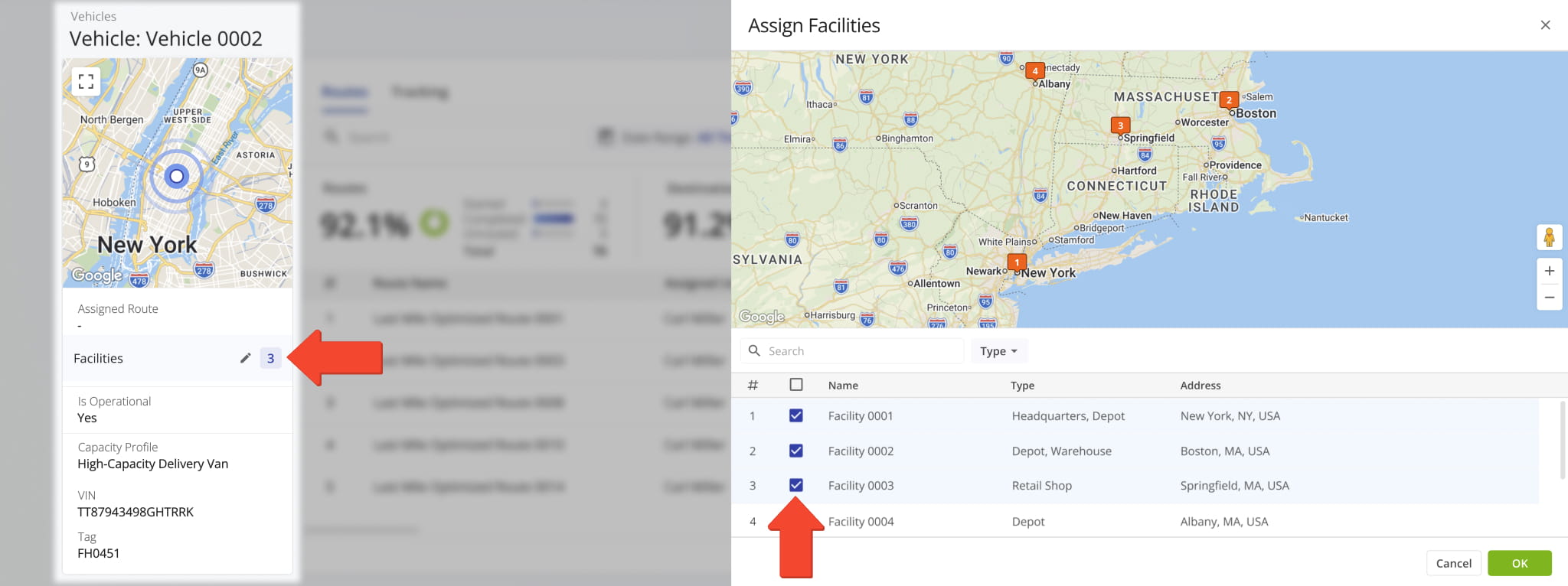Uncheck Facility 0001 checkbox
The width and height of the screenshot is (1568, 586).
tap(796, 415)
